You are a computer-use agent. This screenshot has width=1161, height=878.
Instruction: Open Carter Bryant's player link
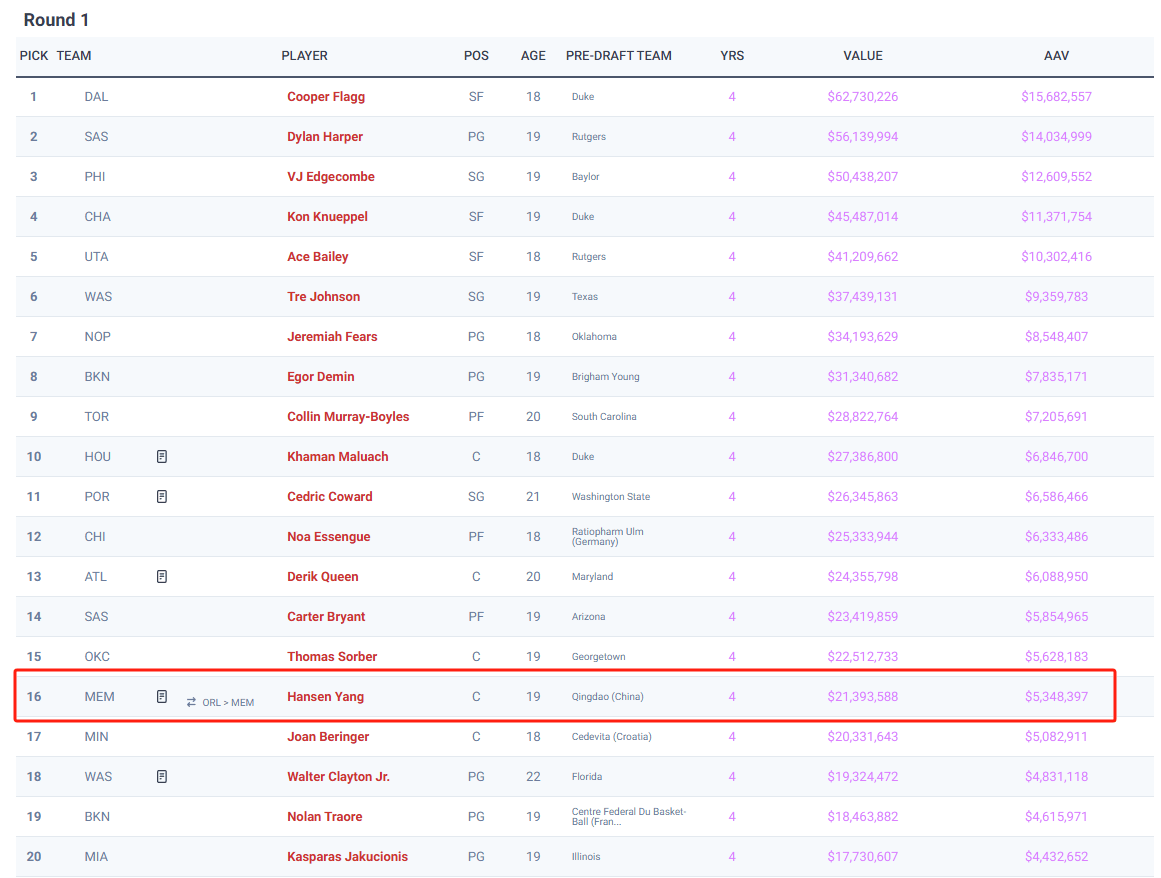coord(326,617)
